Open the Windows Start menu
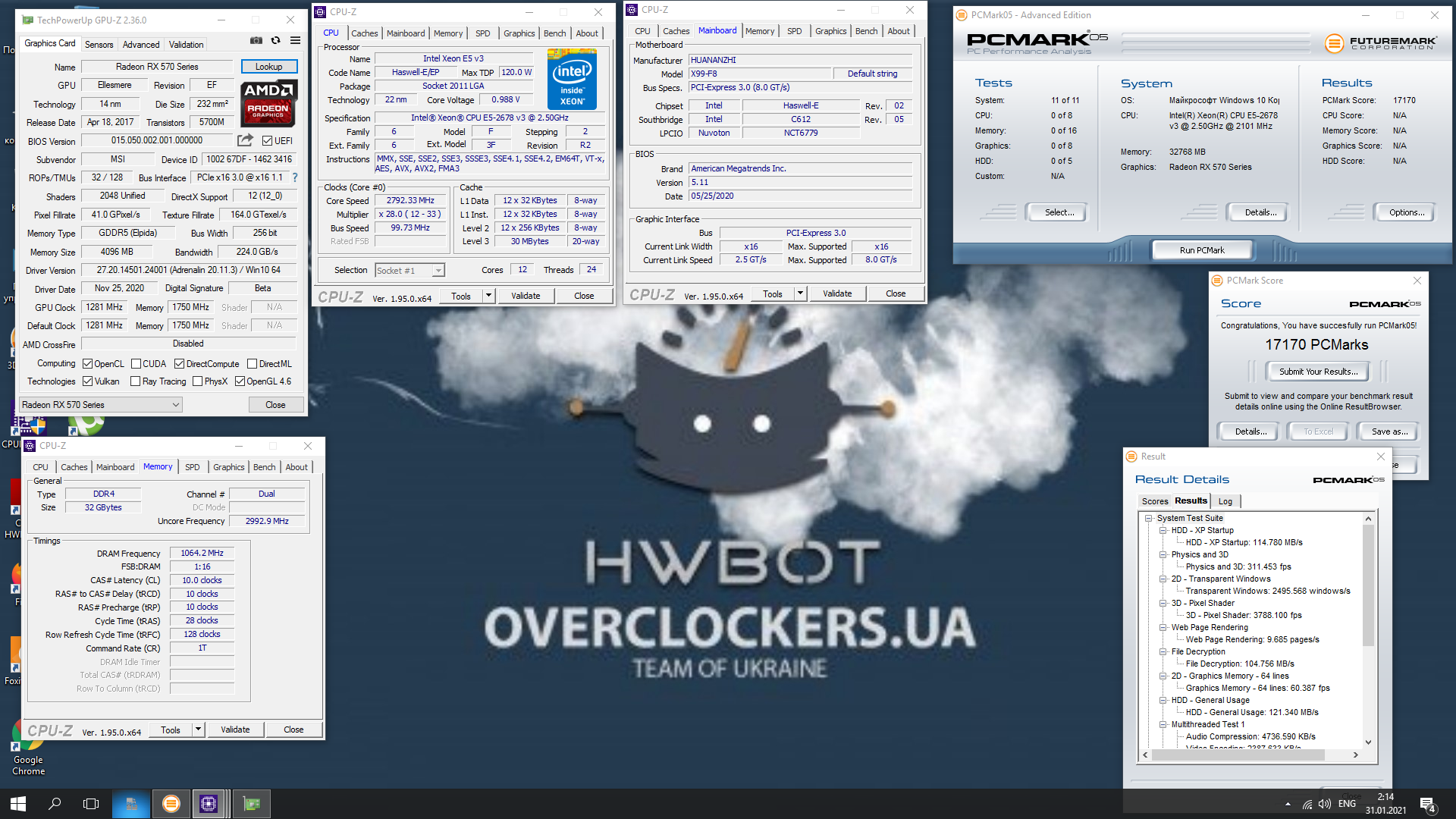 (x=18, y=804)
